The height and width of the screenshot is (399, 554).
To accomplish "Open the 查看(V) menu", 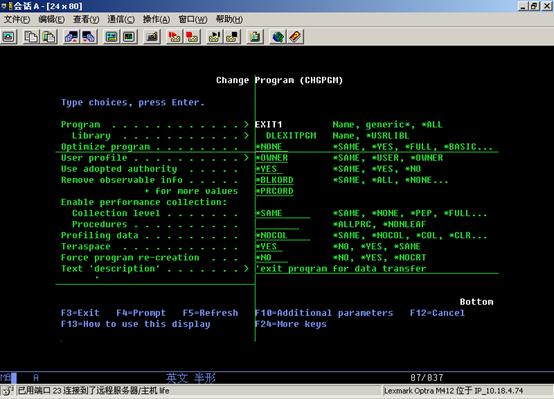I will [x=86, y=19].
